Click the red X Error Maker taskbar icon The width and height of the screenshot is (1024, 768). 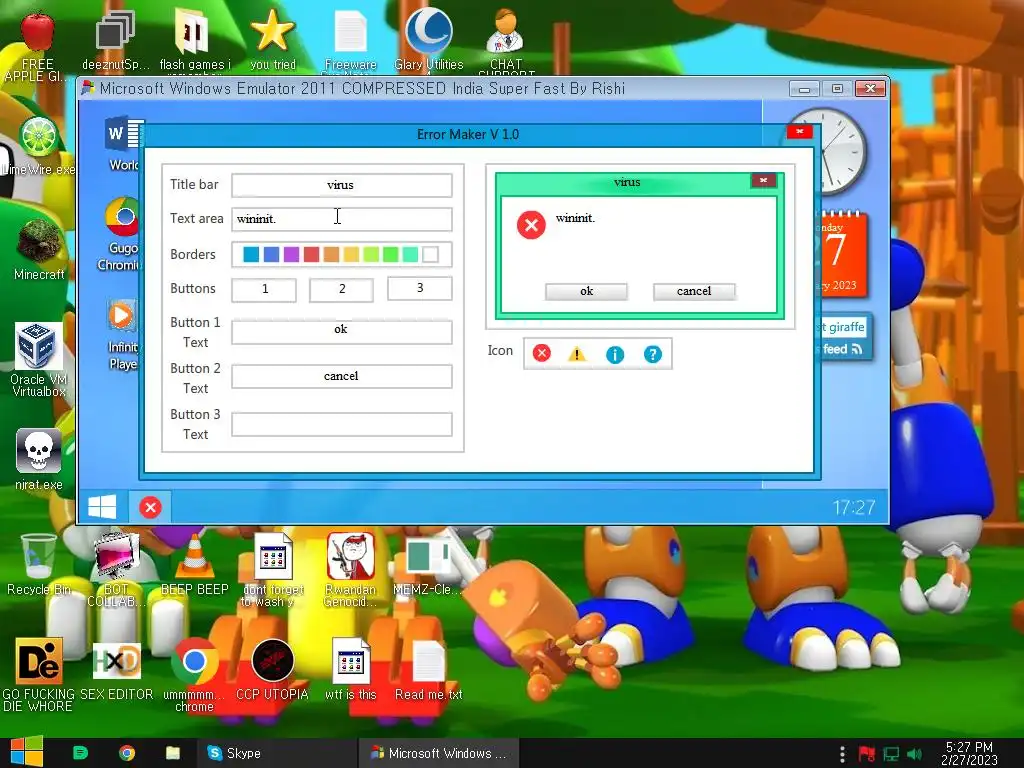[150, 507]
